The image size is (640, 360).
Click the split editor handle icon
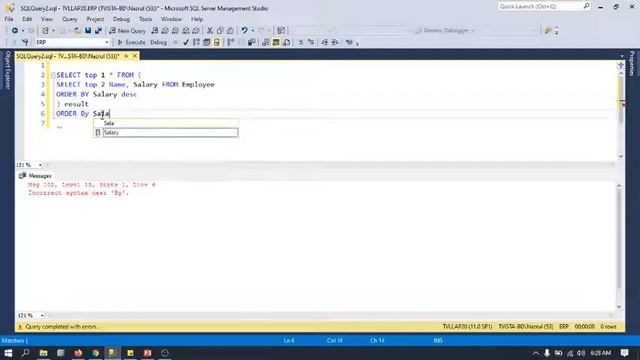click(621, 65)
